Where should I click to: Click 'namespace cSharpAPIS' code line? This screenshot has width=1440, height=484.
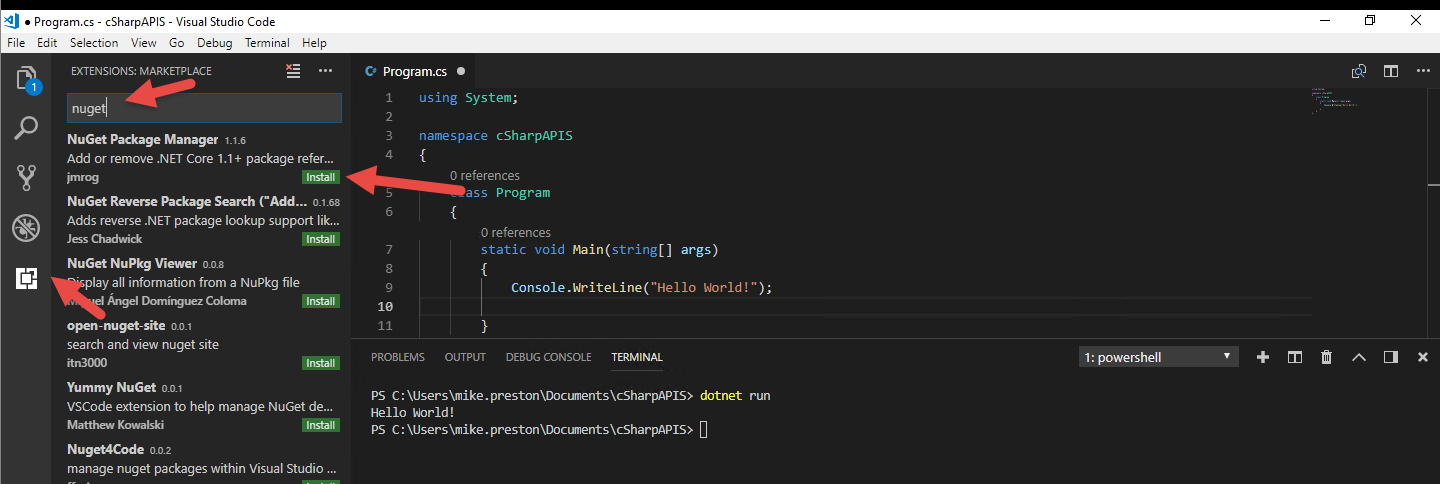pos(496,135)
